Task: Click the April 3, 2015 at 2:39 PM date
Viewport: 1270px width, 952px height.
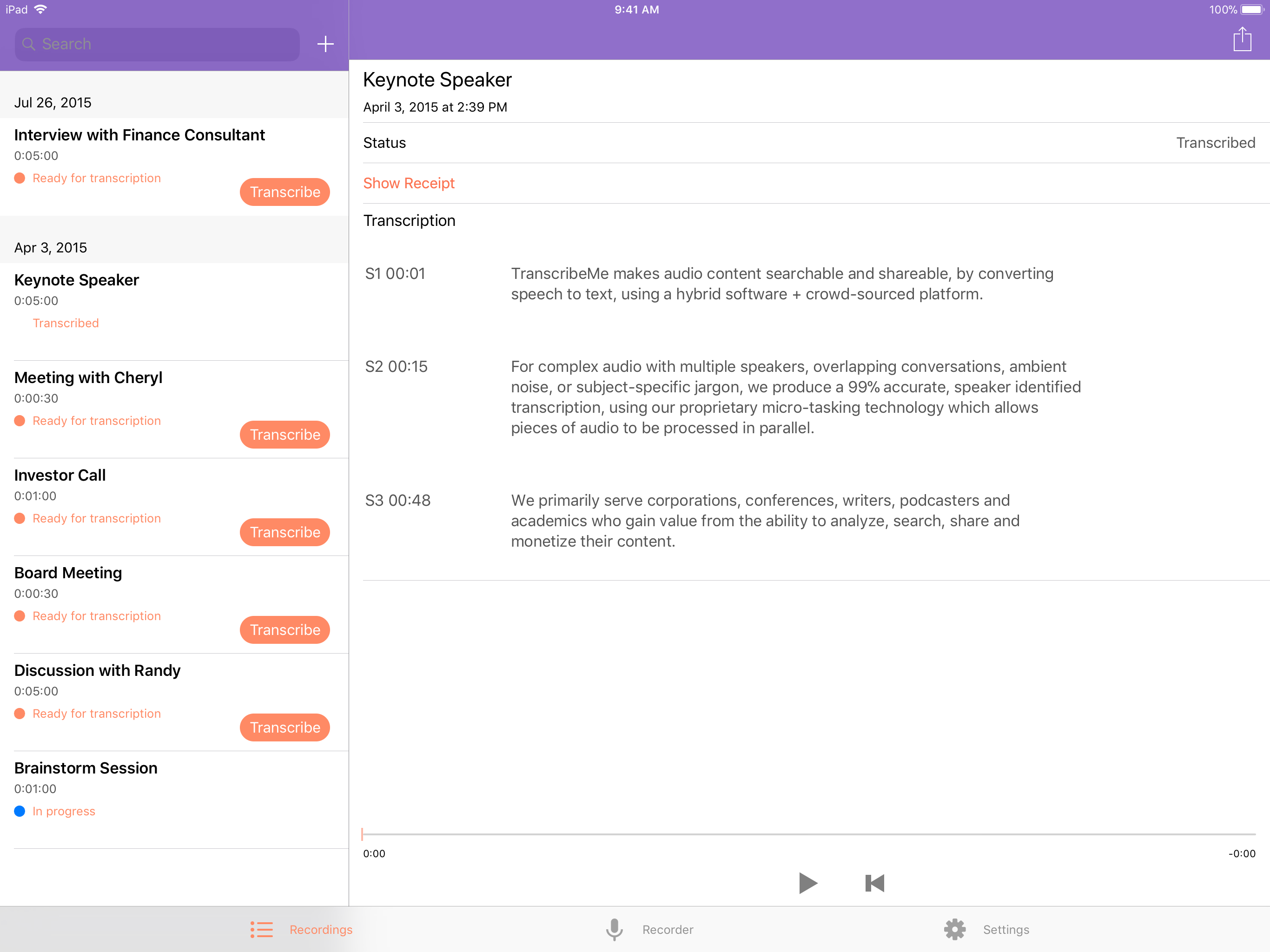Action: (x=435, y=107)
